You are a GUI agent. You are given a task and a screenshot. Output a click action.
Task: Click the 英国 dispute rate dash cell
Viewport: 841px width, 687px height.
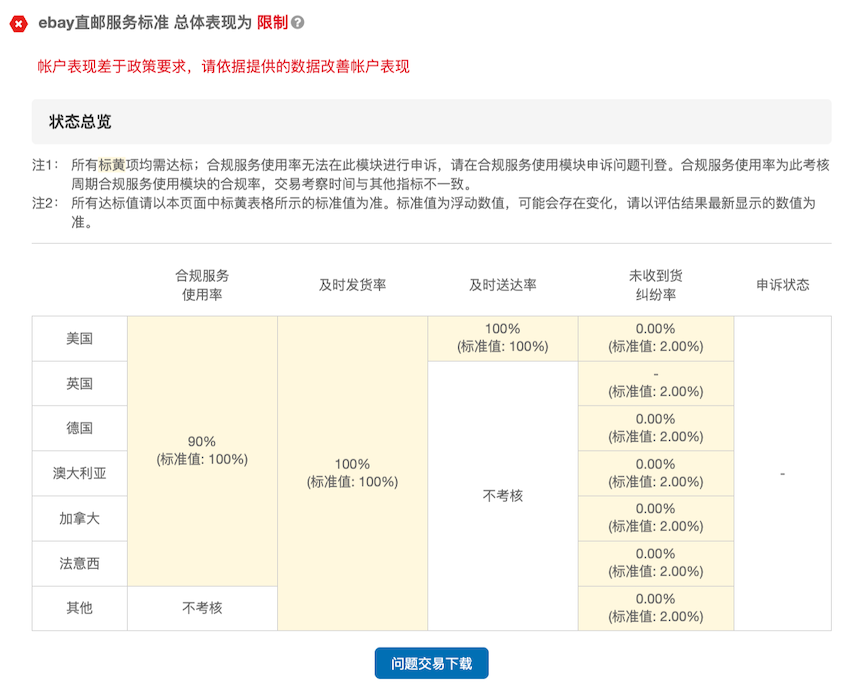[x=655, y=382]
